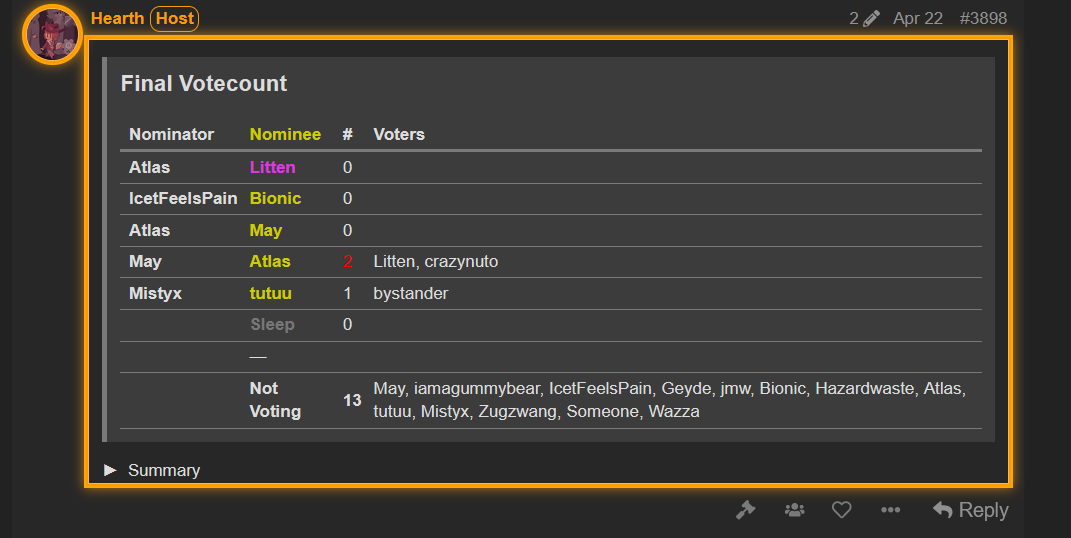Open the post number #3898 link
The height and width of the screenshot is (538, 1071).
click(x=983, y=18)
